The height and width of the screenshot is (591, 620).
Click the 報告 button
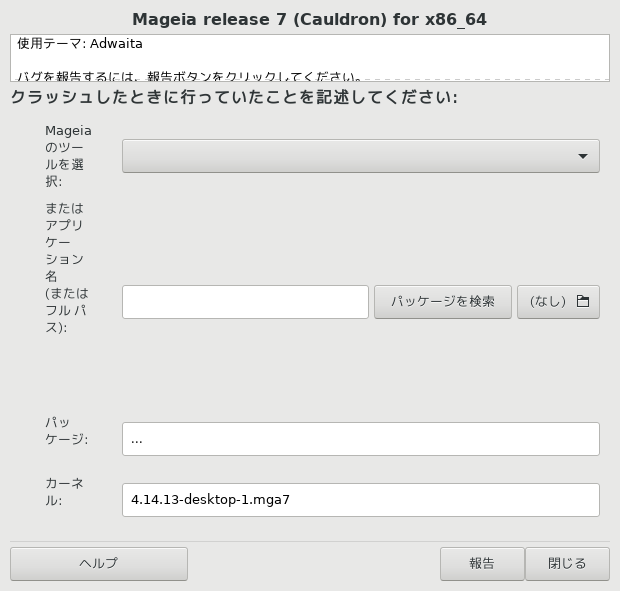coord(482,564)
